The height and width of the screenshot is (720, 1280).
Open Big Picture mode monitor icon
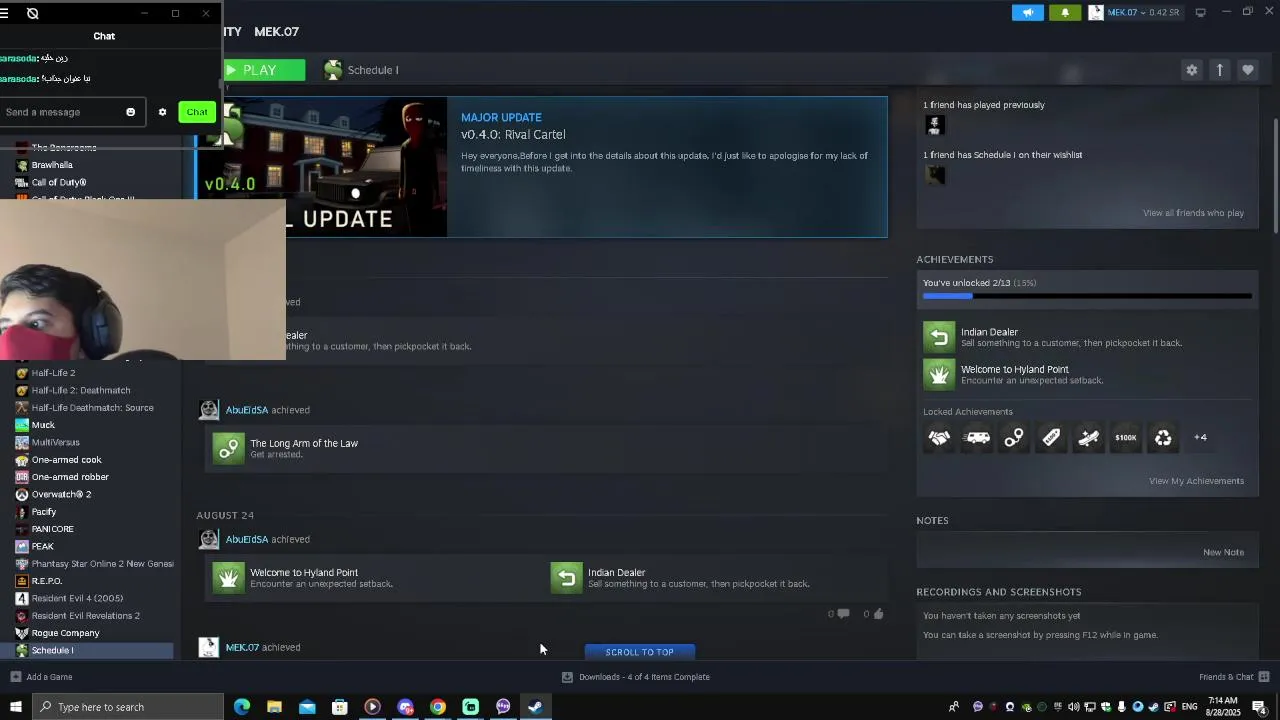(1200, 12)
